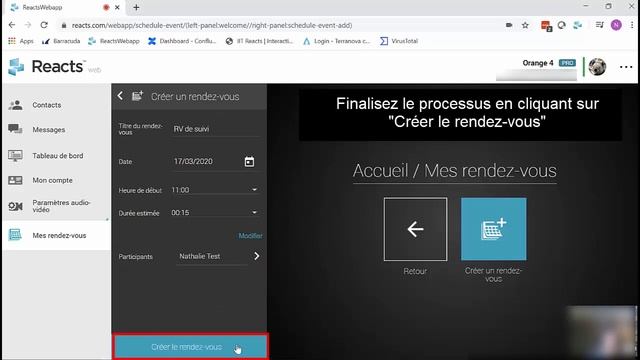
Task: Click the webcam preview thumbnail
Action: [602, 332]
